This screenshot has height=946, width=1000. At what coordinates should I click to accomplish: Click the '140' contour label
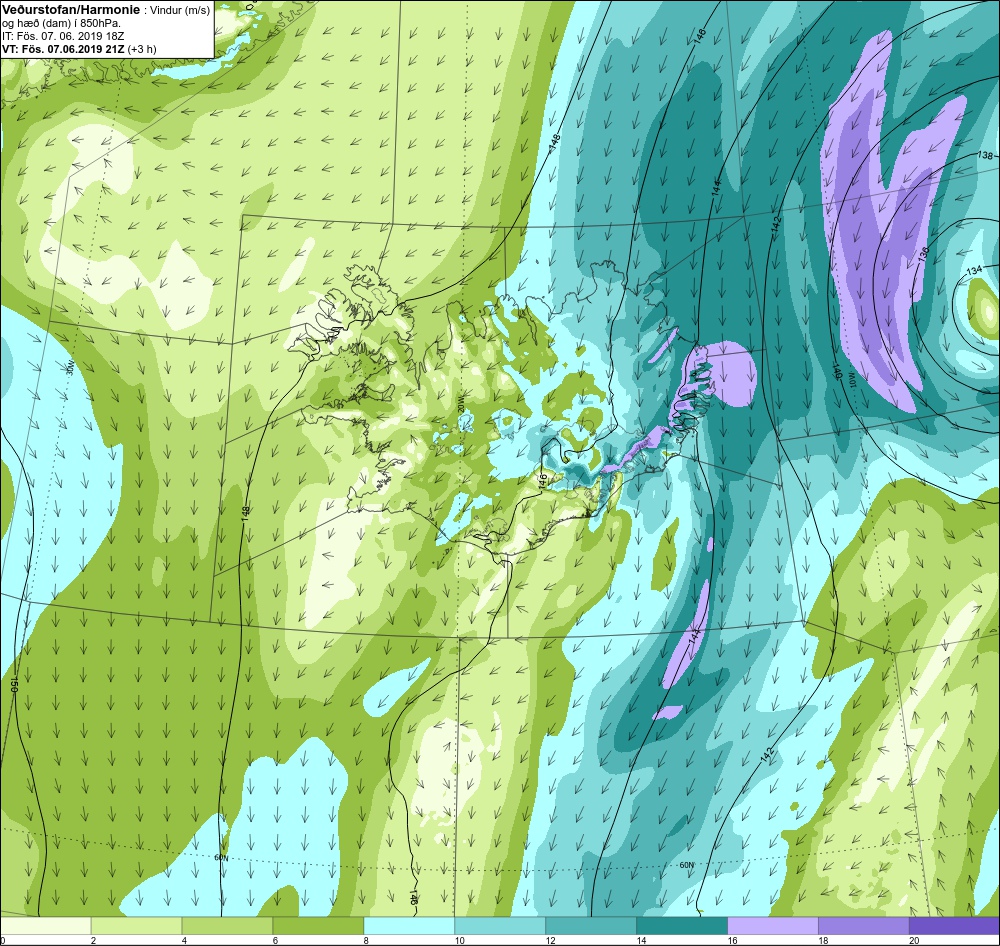(x=837, y=369)
